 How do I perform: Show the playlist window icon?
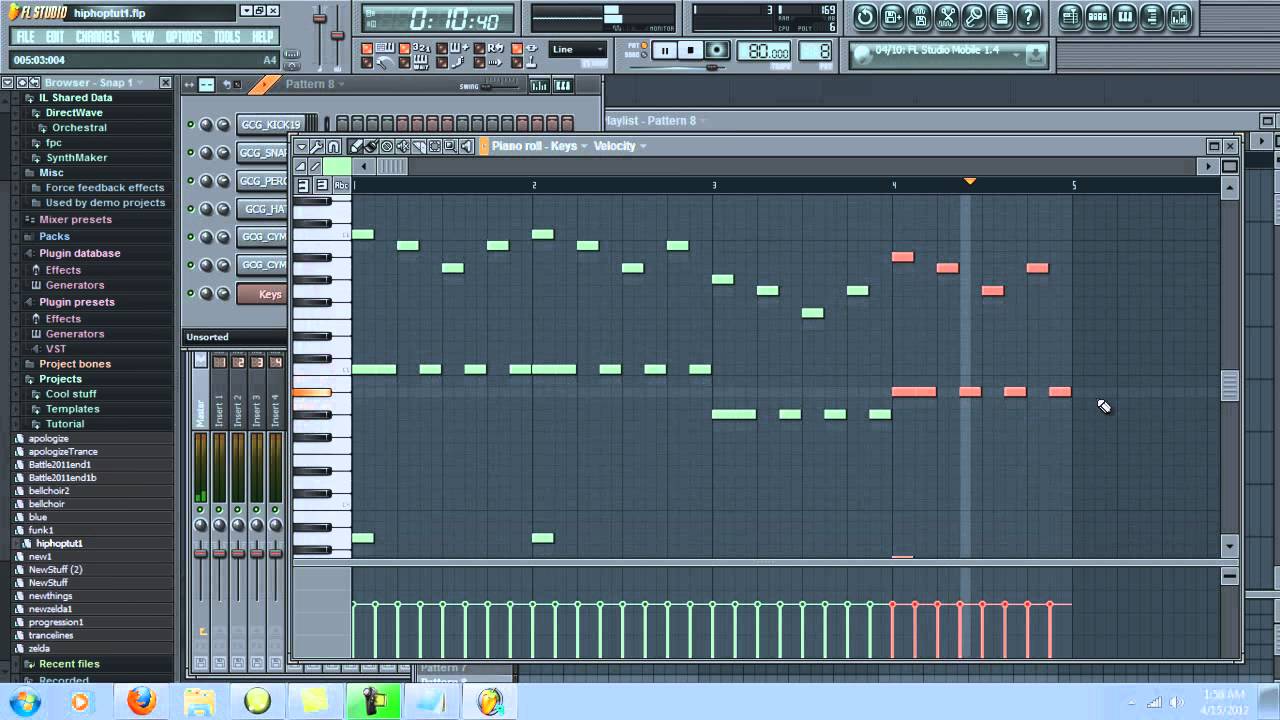1071,16
